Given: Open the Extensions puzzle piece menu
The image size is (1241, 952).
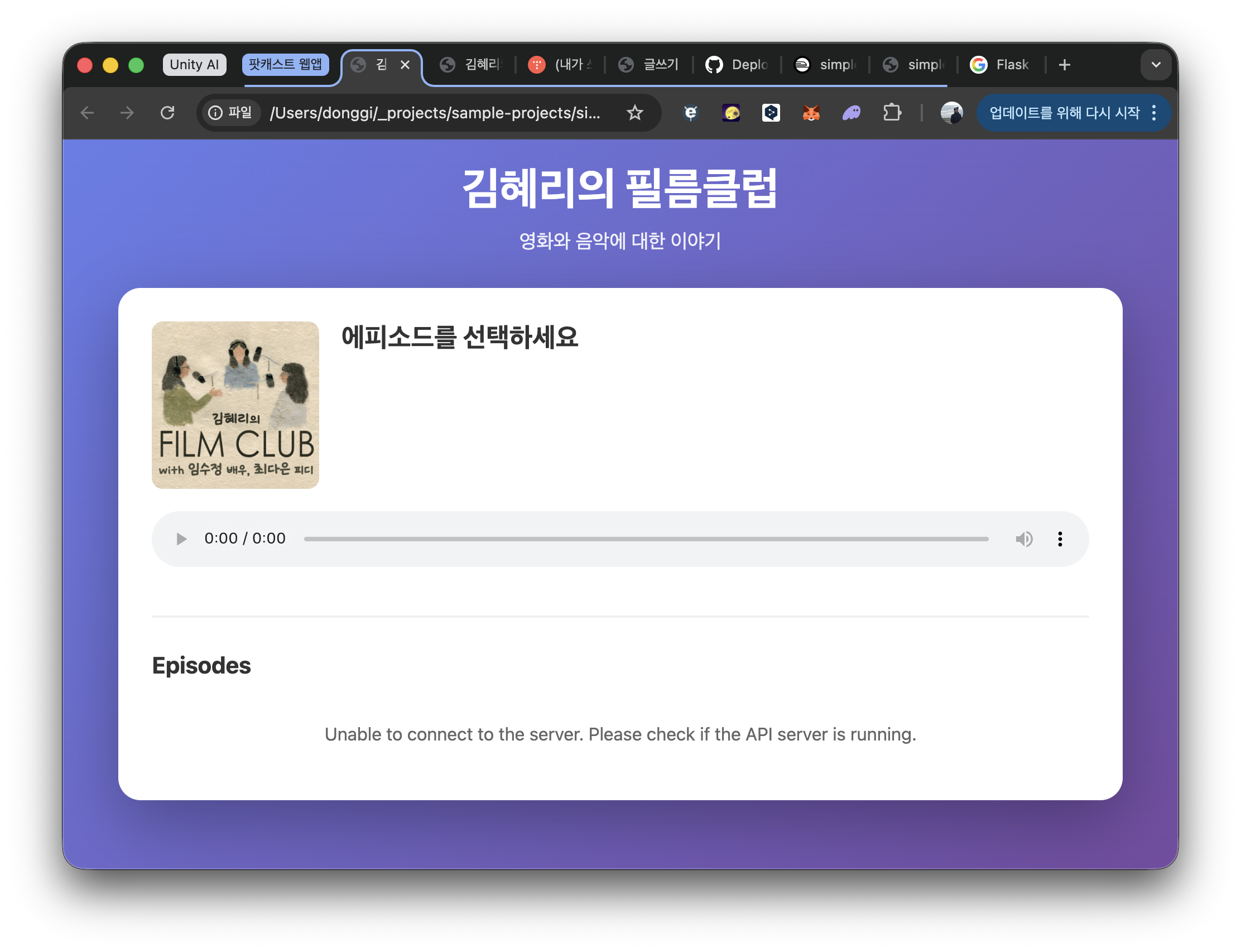Looking at the screenshot, I should [892, 113].
